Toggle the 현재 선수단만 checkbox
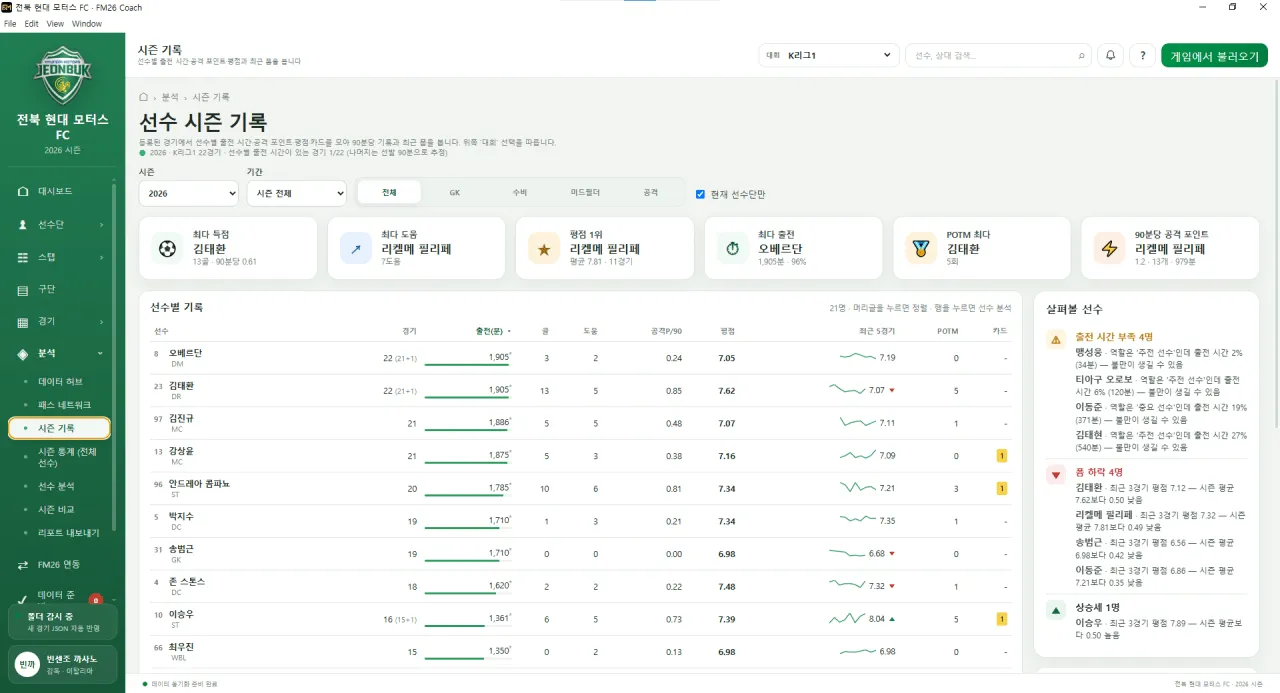Screen dimensions: 1280x693 (x=700, y=194)
